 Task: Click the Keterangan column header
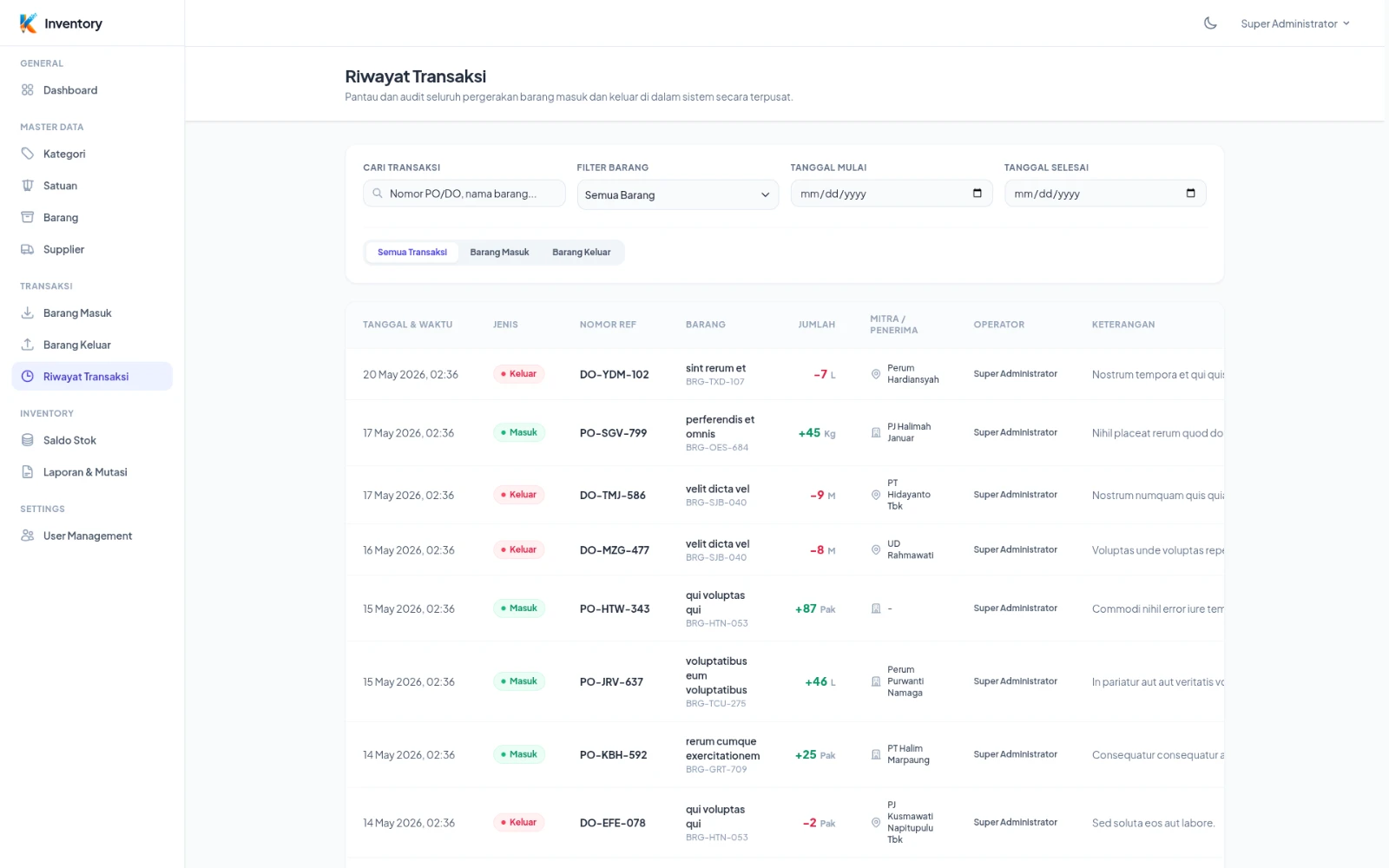tap(1123, 325)
